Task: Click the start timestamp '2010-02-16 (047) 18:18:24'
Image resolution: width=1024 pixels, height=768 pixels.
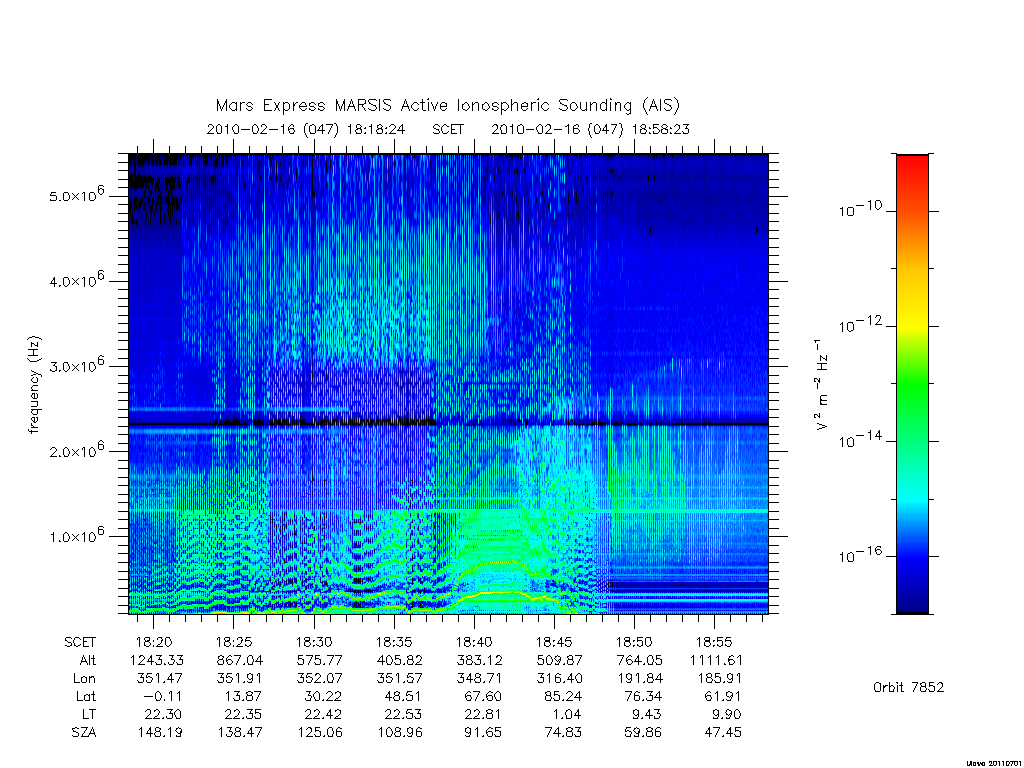Action: click(x=306, y=129)
